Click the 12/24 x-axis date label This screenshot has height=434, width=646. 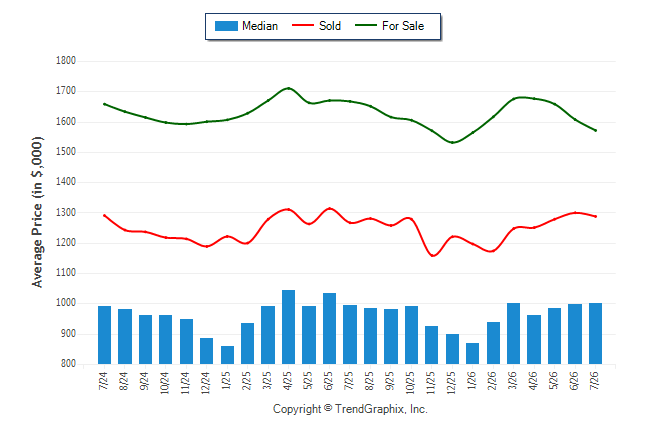pos(206,382)
